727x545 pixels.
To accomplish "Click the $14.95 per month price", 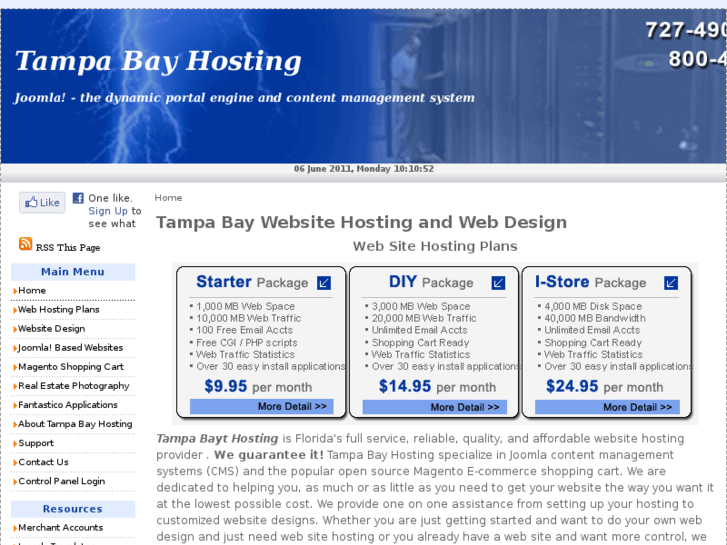I will 437,386.
